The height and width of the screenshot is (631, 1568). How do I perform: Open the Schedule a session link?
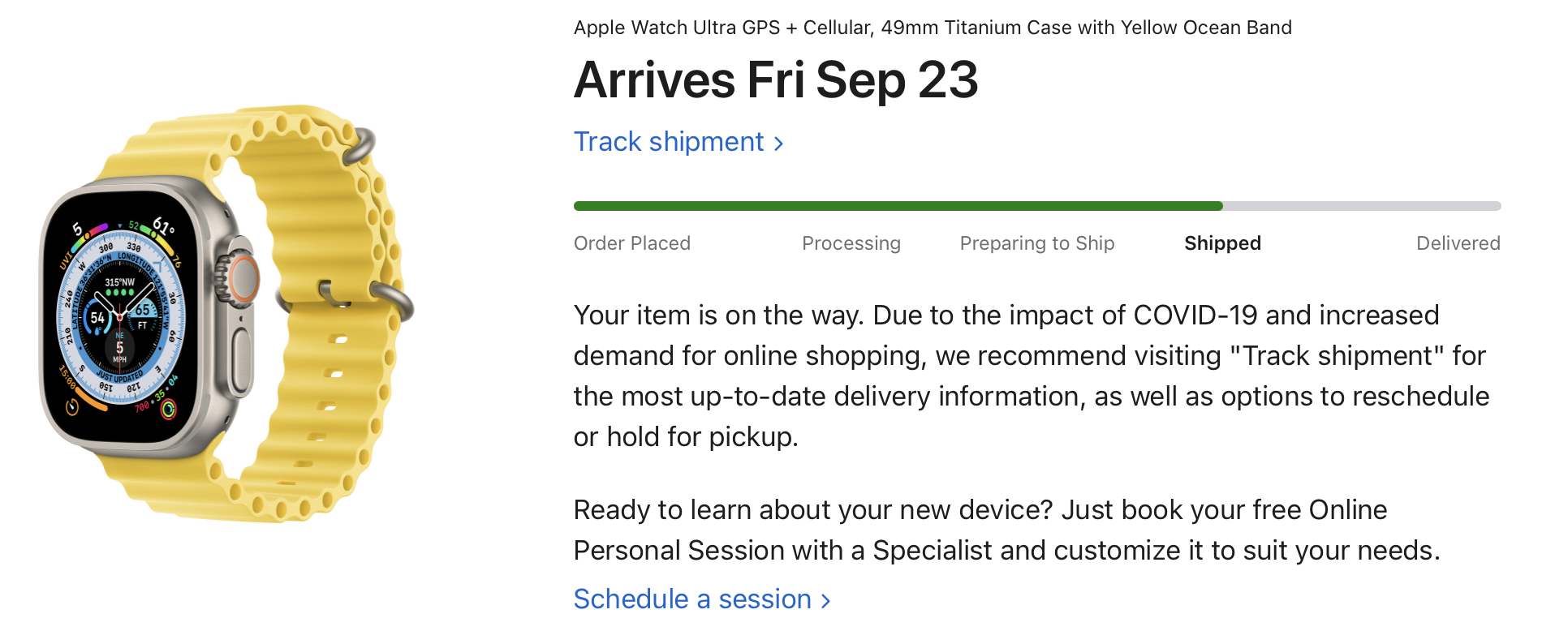click(691, 599)
